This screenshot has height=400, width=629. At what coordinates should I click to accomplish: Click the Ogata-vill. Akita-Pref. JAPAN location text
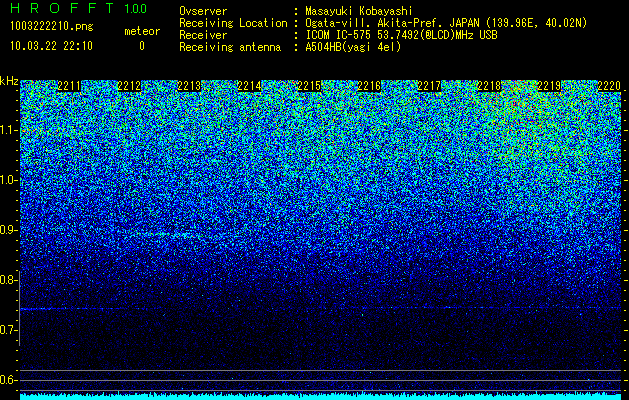(446, 23)
